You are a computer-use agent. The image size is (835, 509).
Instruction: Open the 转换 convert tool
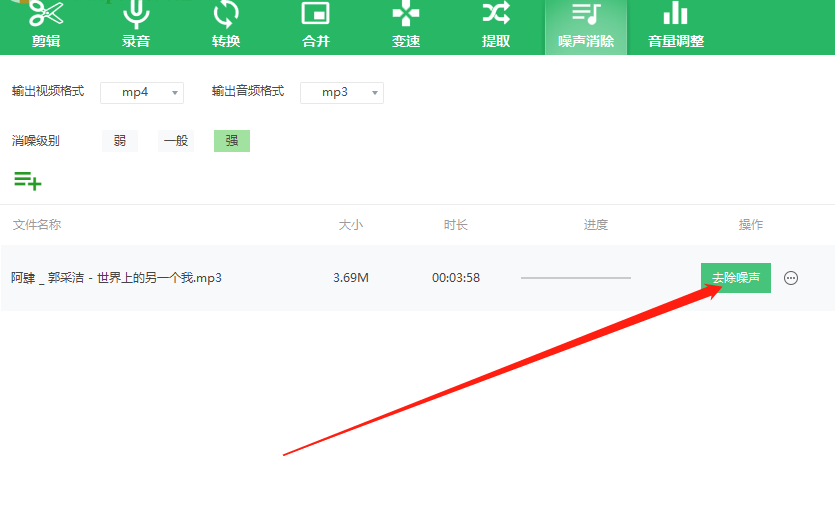[x=226, y=26]
